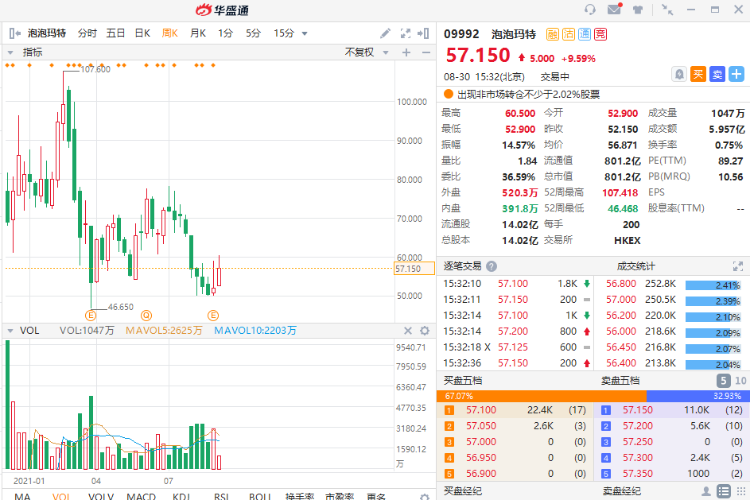
Task: Select the 五日 five-day tab
Action: click(115, 33)
